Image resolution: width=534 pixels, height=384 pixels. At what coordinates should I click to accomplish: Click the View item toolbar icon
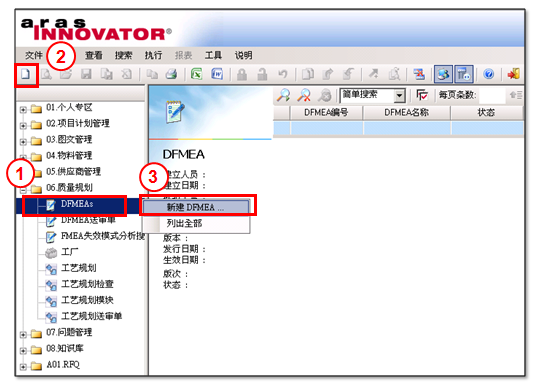[46, 74]
